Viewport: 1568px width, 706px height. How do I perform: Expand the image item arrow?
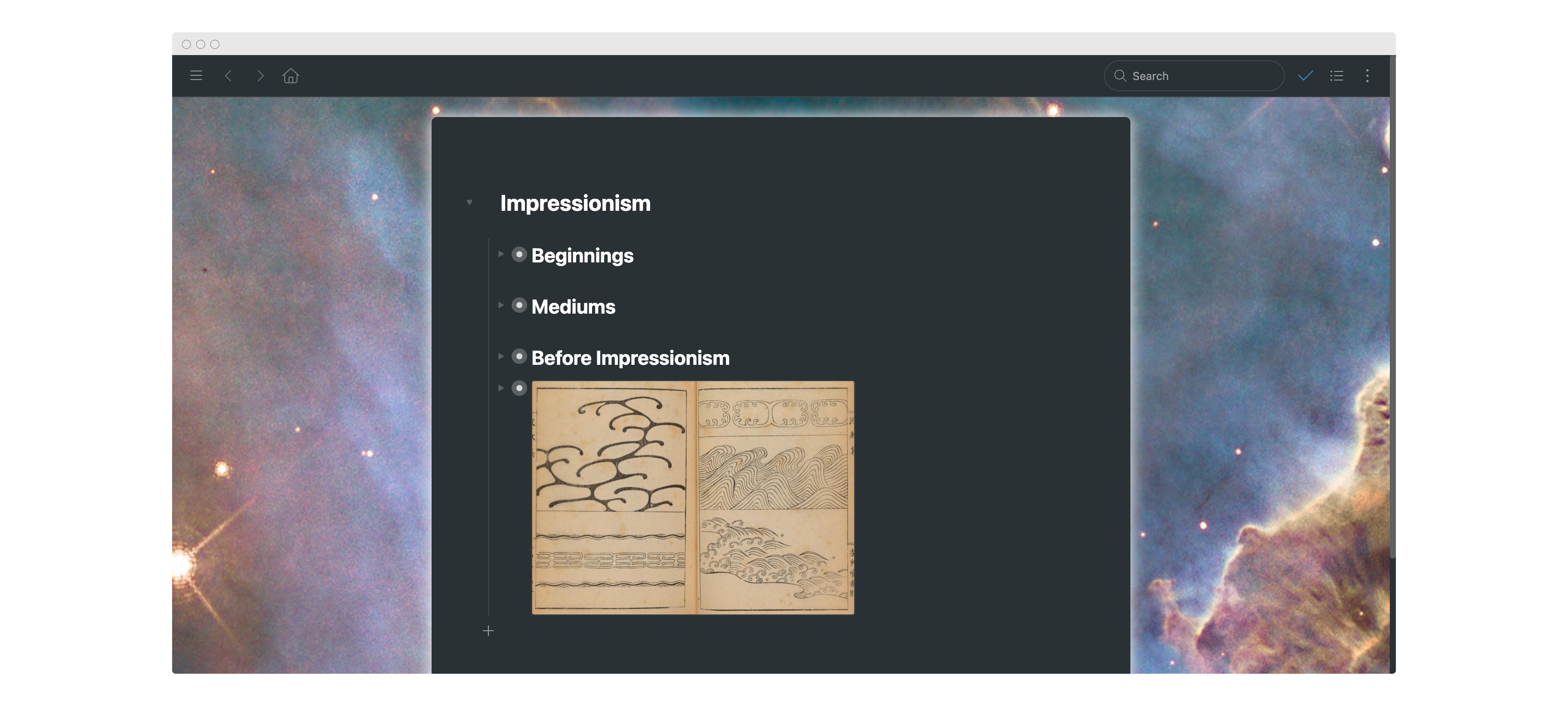coord(500,388)
